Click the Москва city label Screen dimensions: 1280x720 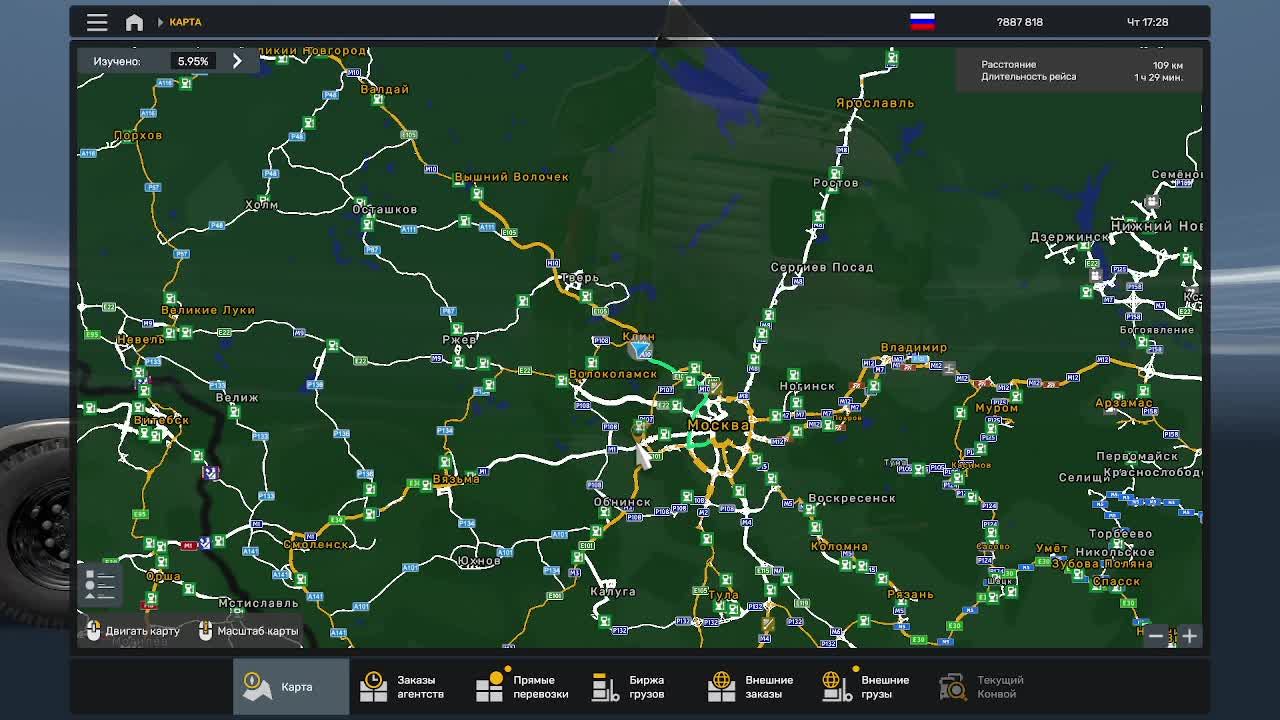point(718,425)
